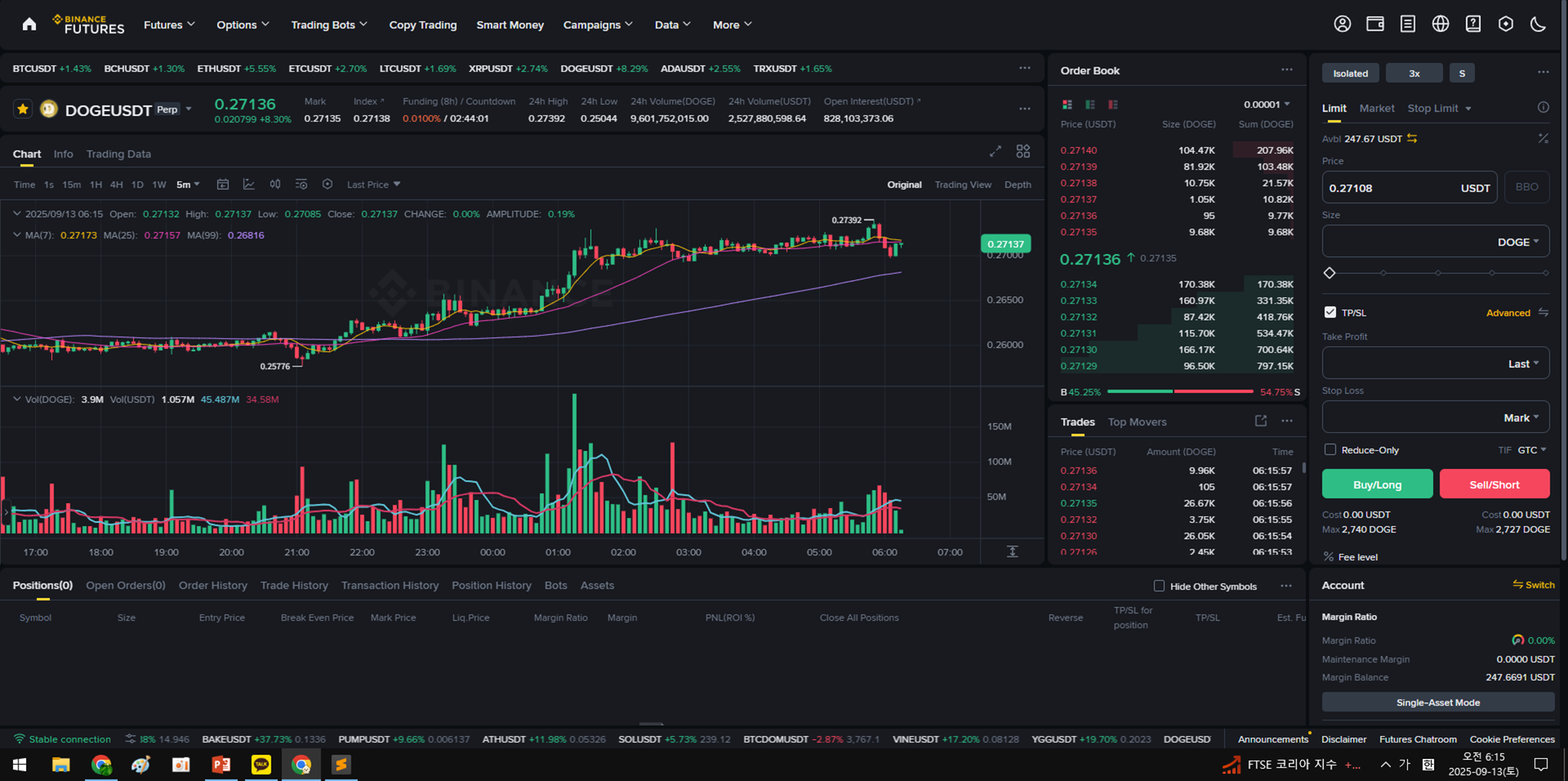The width and height of the screenshot is (1568, 781).
Task: Go to the home icon
Action: 29,24
